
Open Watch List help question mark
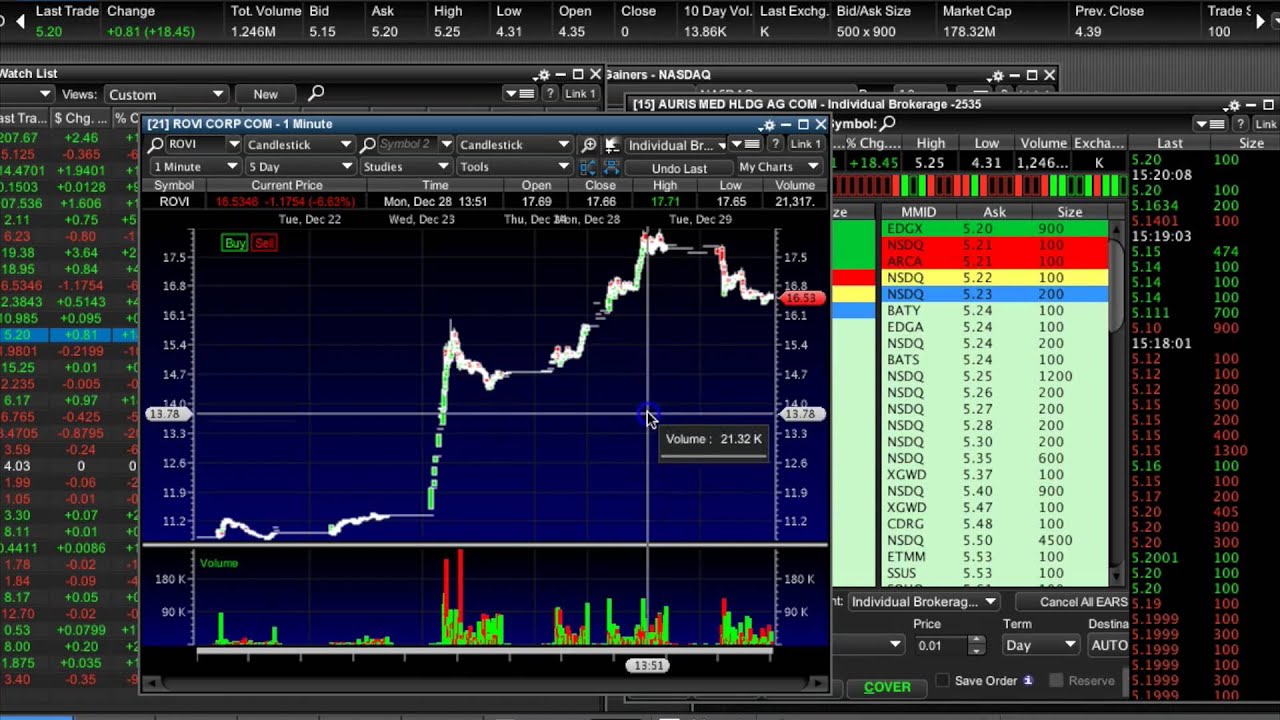tap(550, 94)
